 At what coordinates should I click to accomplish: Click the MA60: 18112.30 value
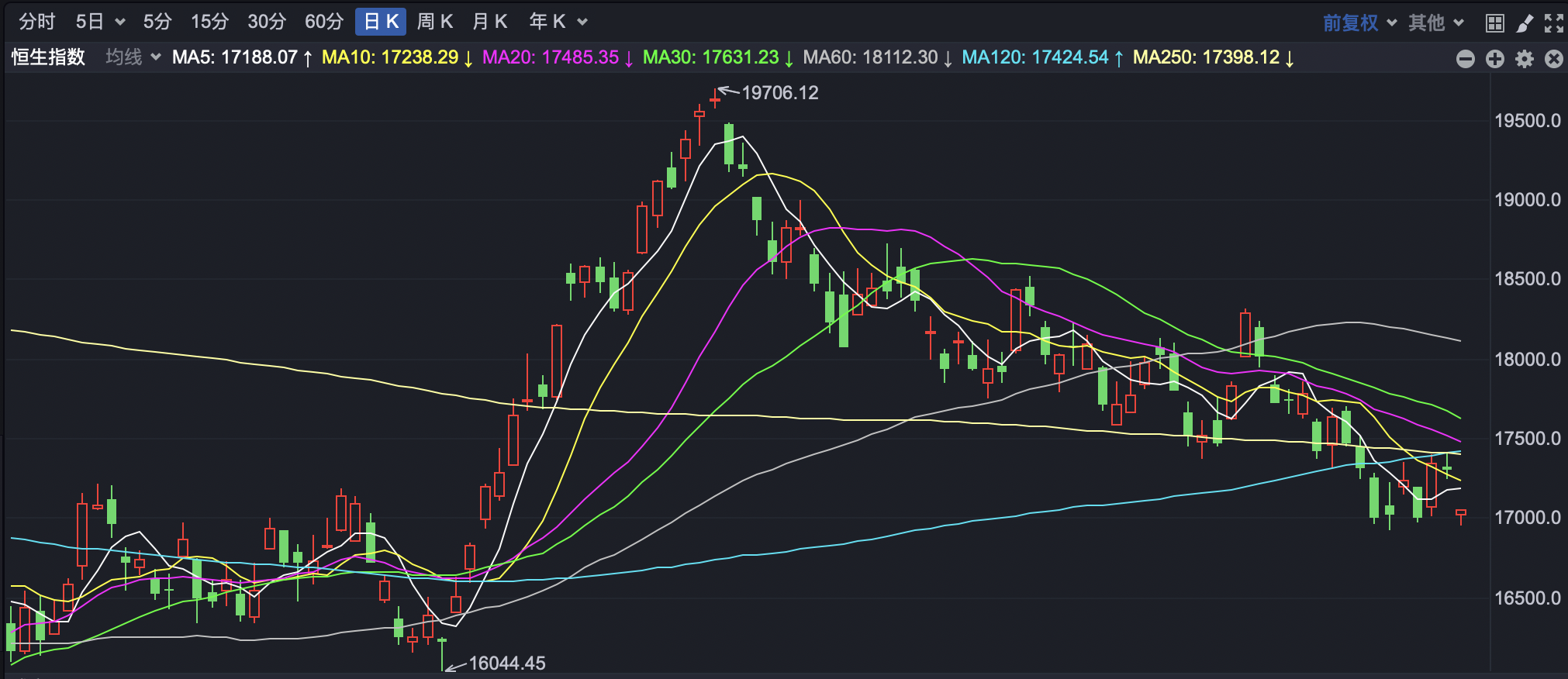click(878, 57)
